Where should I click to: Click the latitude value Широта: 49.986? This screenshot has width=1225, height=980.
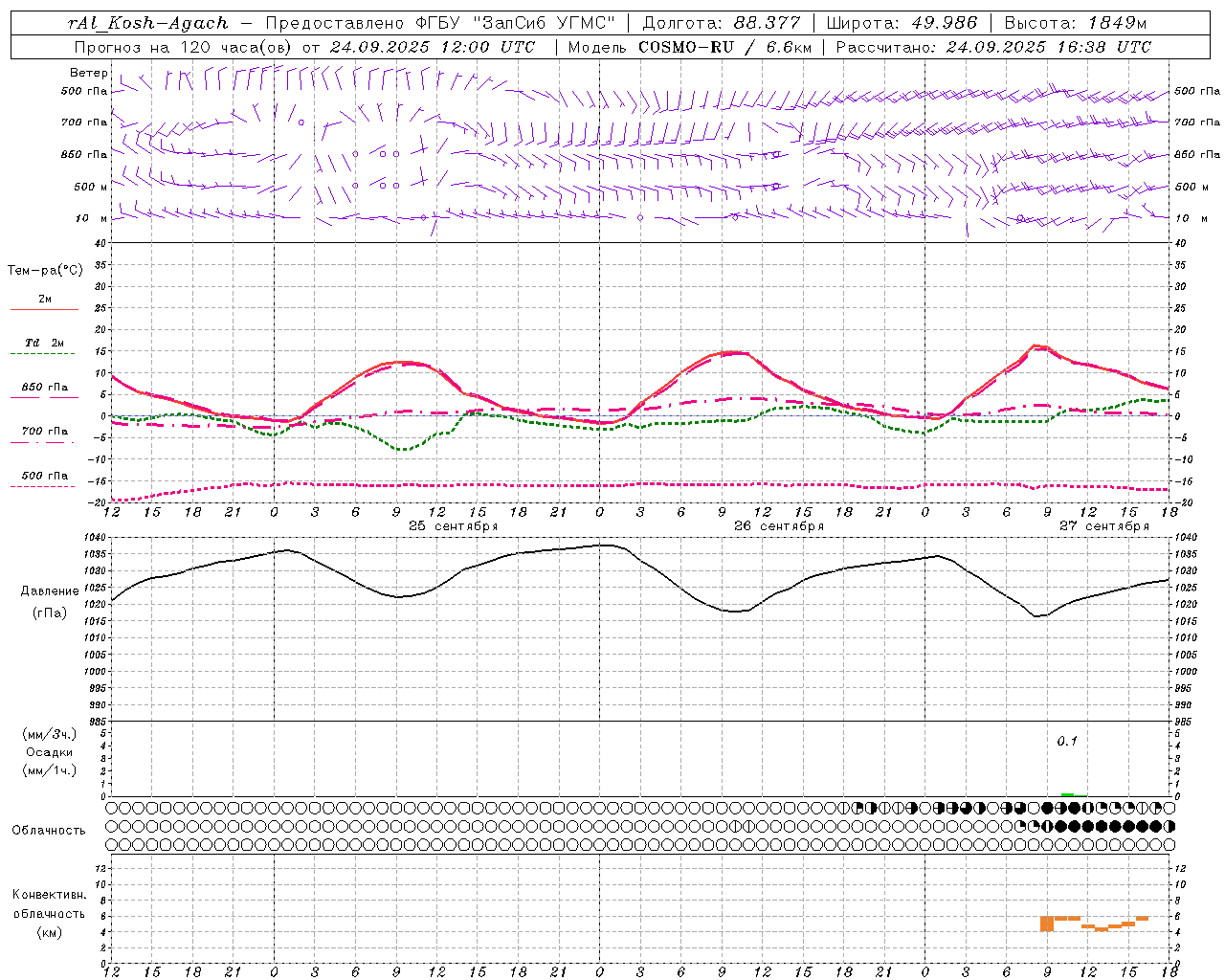point(902,23)
